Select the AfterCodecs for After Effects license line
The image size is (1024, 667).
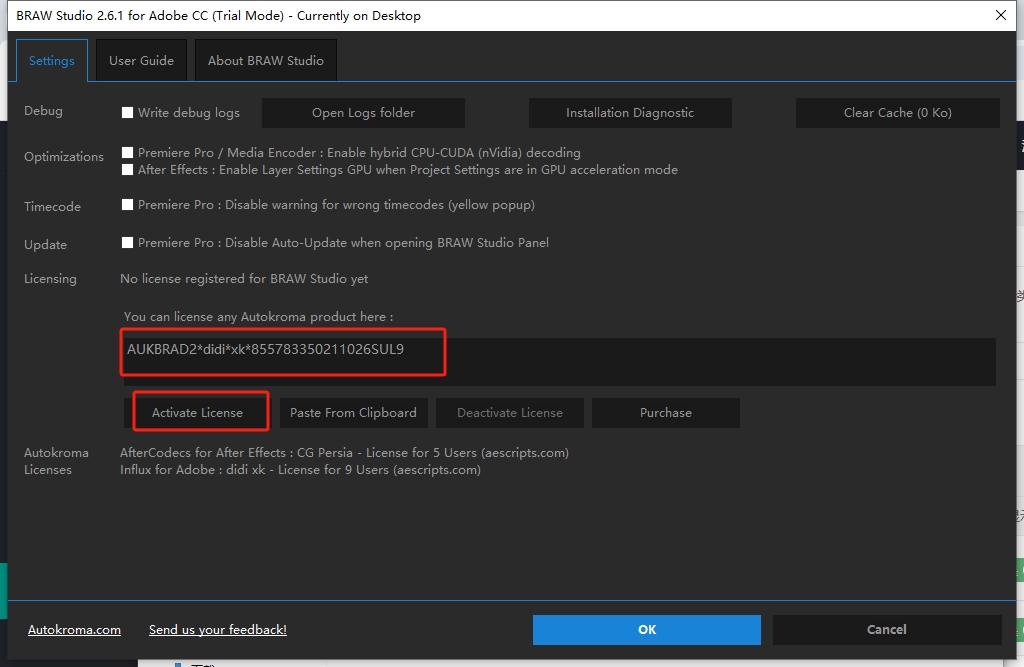(x=344, y=453)
